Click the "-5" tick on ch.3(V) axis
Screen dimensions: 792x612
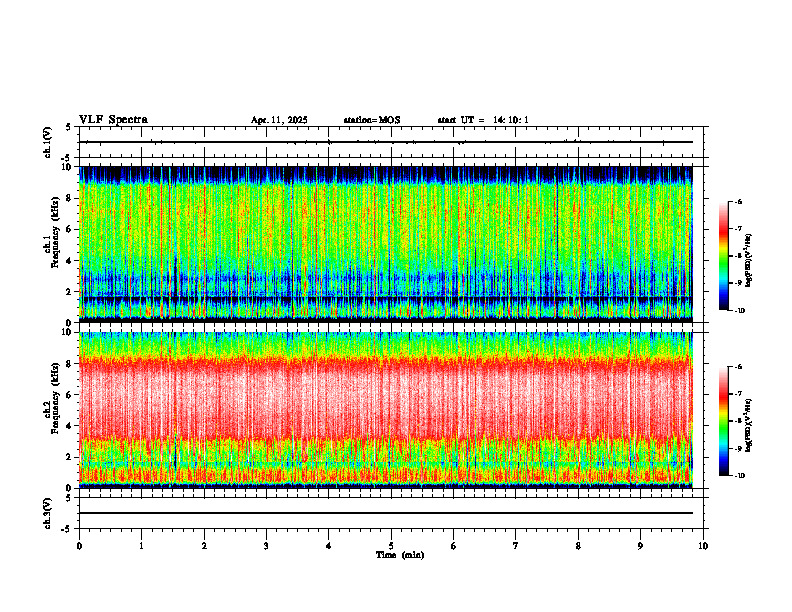68,529
